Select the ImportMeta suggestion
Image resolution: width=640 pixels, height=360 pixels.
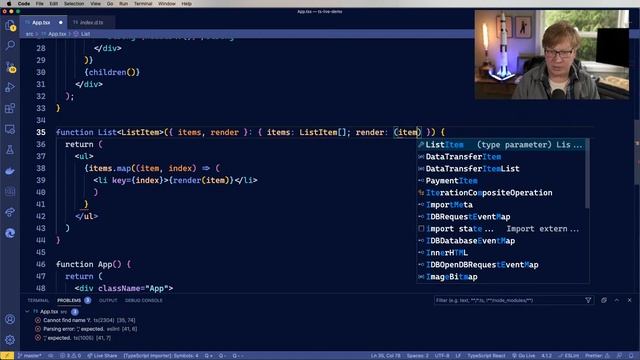(501, 205)
